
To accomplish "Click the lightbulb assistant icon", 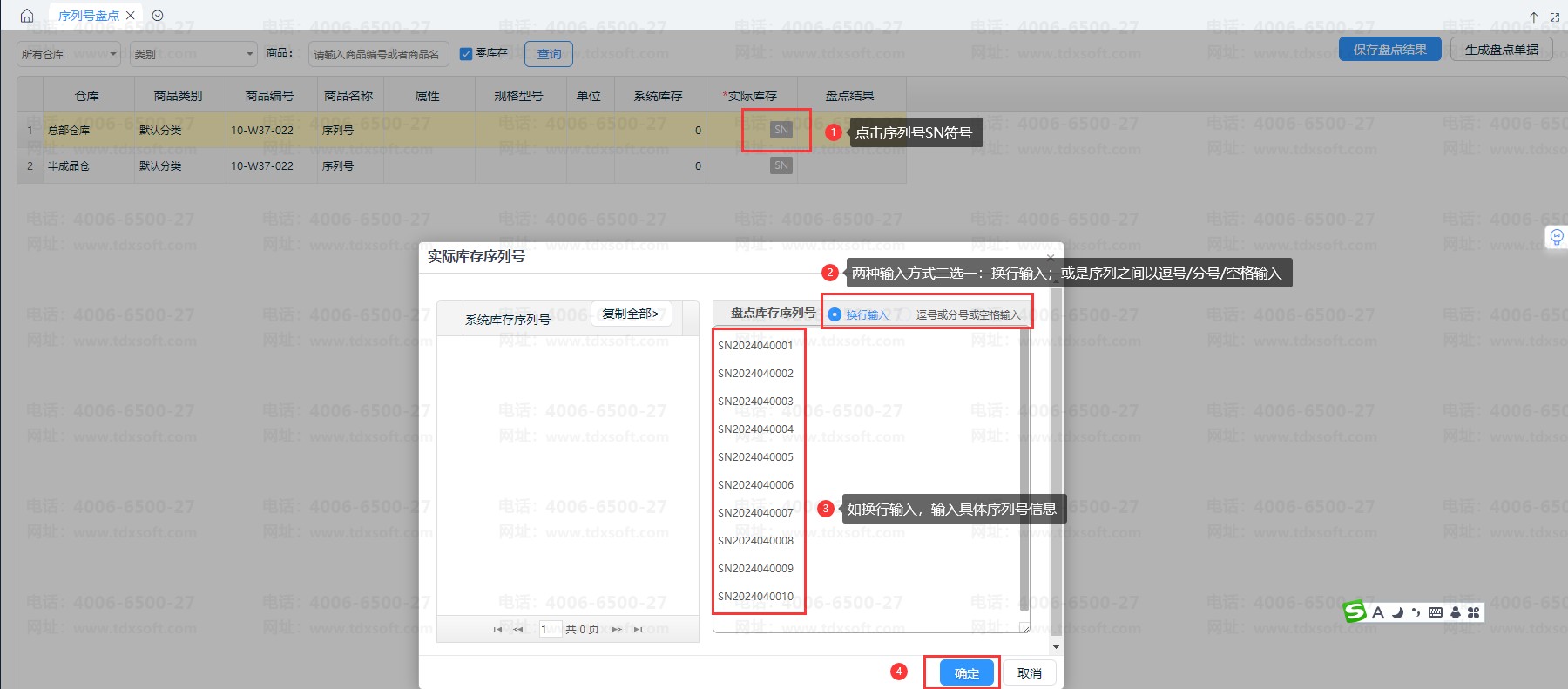I will tap(1556, 237).
